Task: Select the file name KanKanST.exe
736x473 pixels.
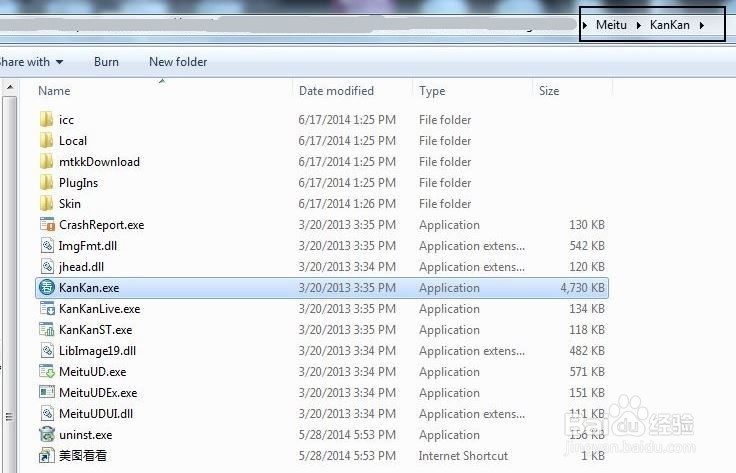Action: click(95, 330)
